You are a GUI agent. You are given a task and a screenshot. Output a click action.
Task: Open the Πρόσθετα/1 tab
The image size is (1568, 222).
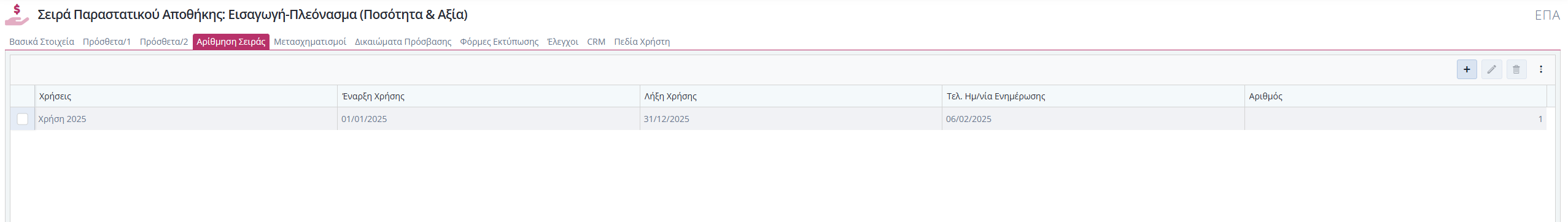point(107,42)
